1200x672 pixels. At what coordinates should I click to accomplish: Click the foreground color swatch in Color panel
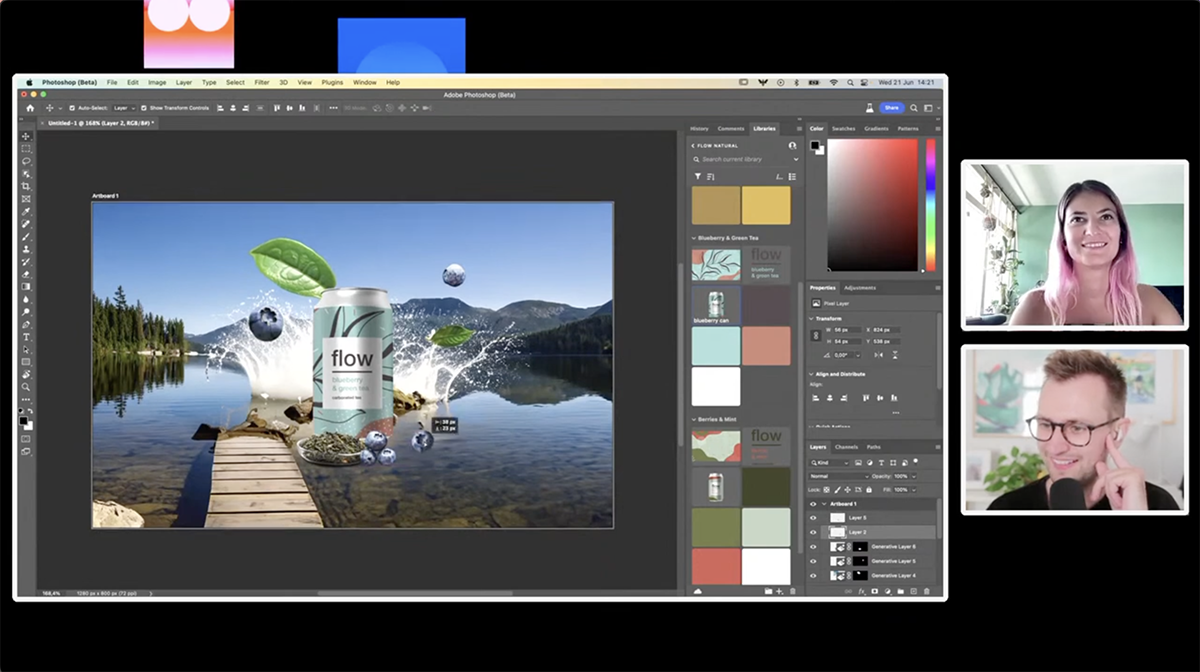tap(814, 145)
